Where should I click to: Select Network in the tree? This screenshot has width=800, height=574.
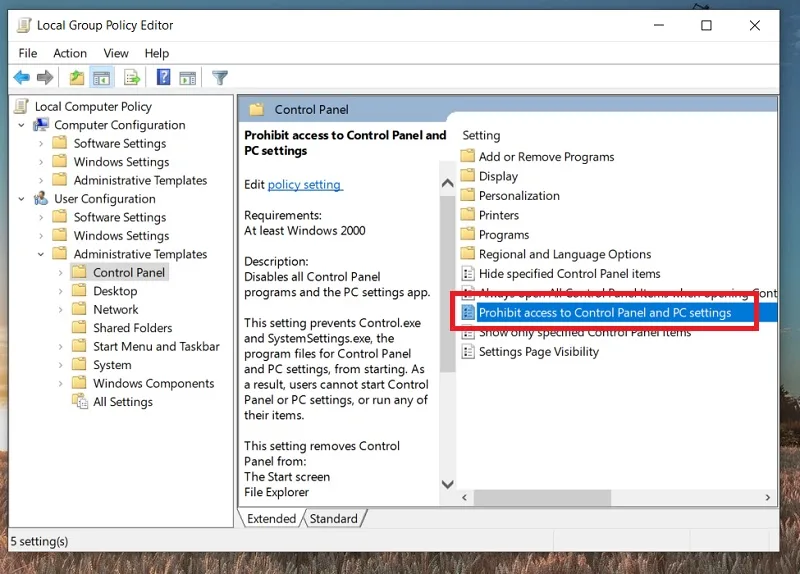[x=116, y=310]
